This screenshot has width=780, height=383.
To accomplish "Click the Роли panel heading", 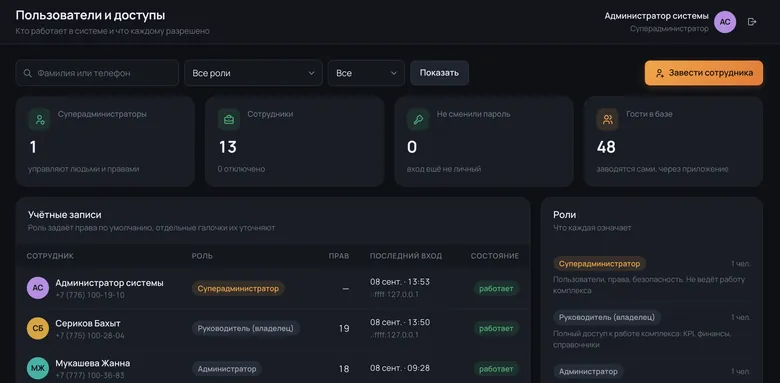I will pyautogui.click(x=565, y=215).
